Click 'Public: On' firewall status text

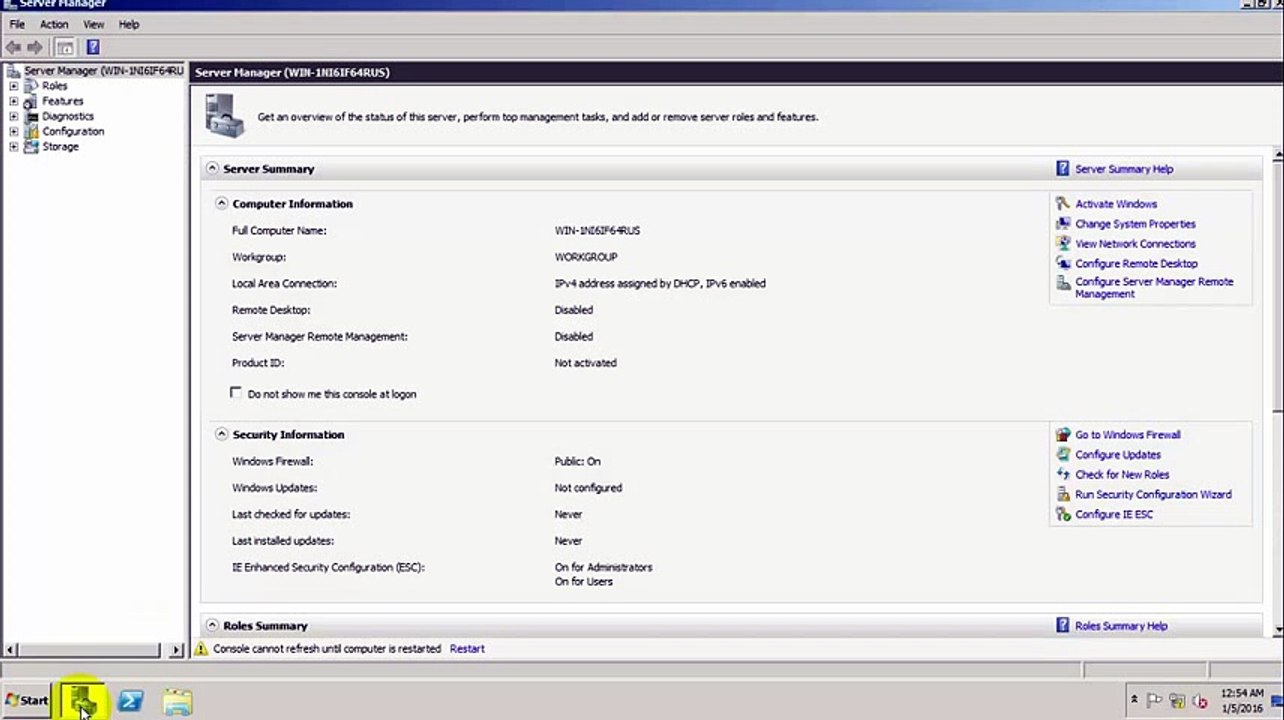click(577, 462)
